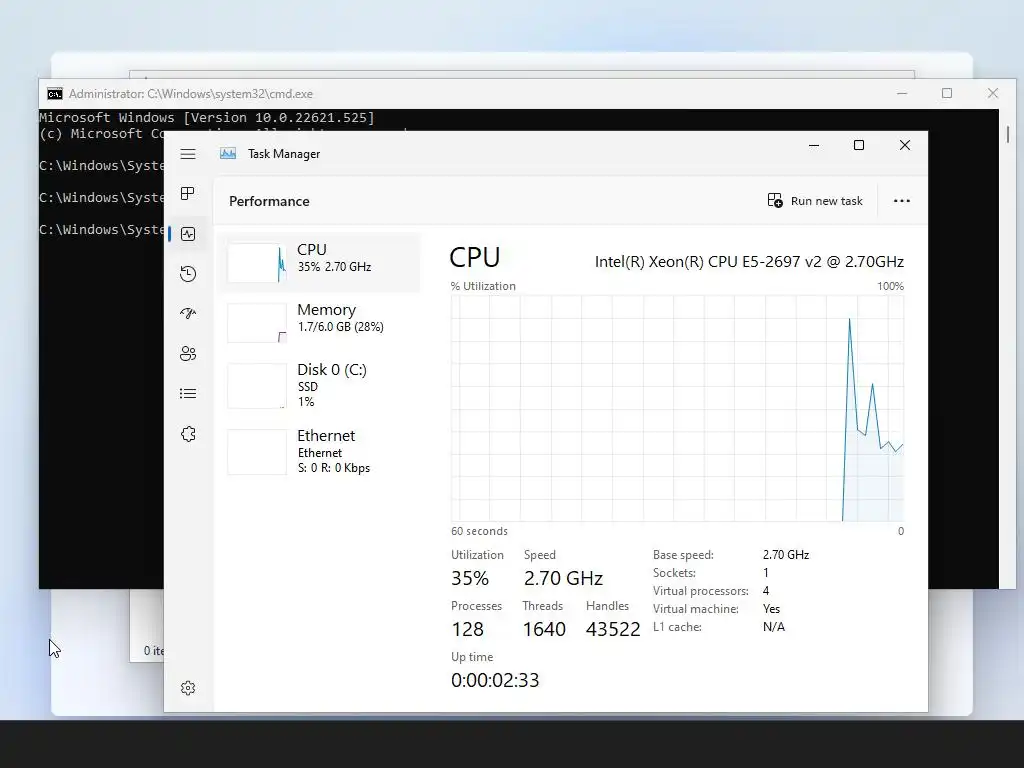The height and width of the screenshot is (768, 1024).
Task: Close the cmd.exe command prompt window
Action: pyautogui.click(x=993, y=93)
